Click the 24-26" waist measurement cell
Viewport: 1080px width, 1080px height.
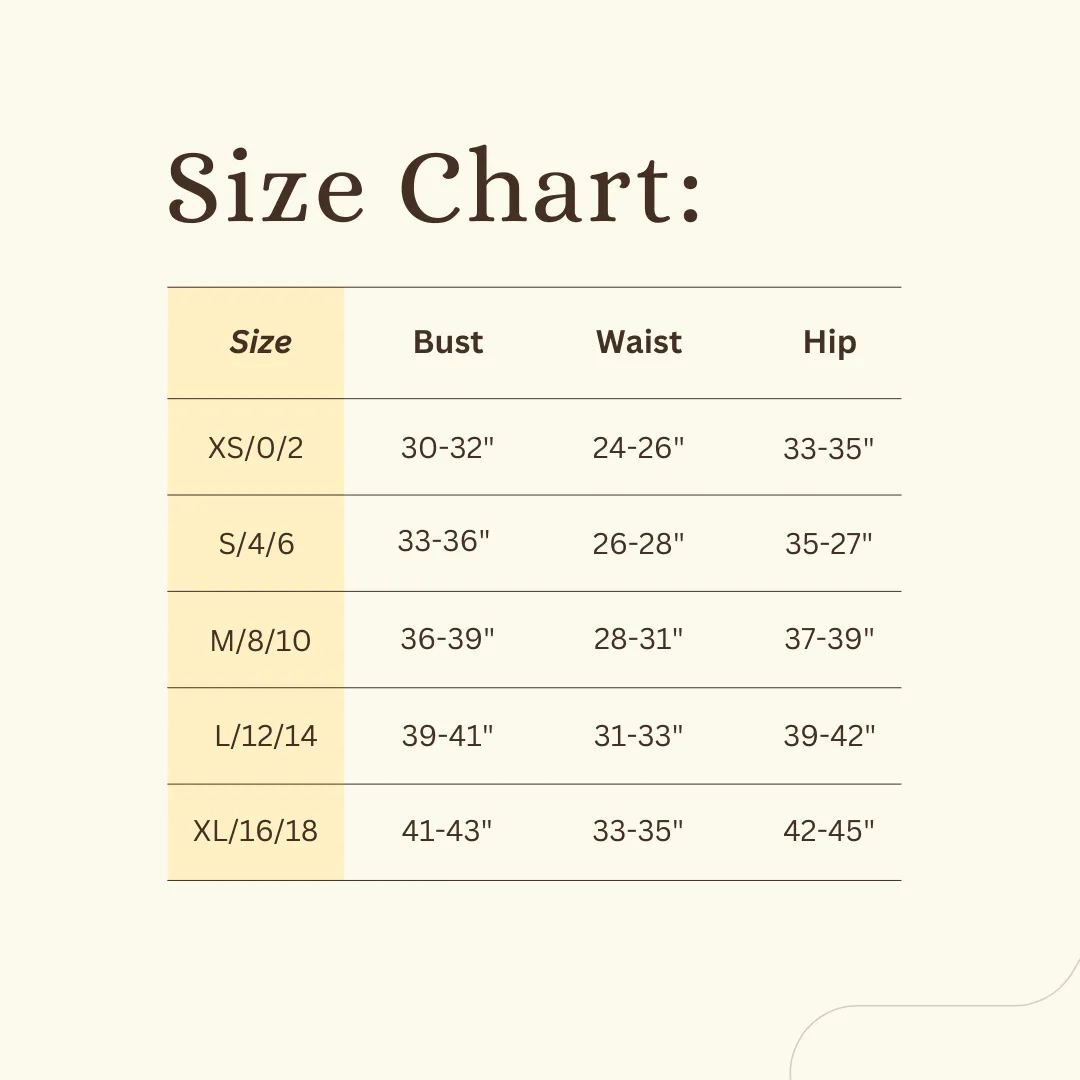(638, 448)
